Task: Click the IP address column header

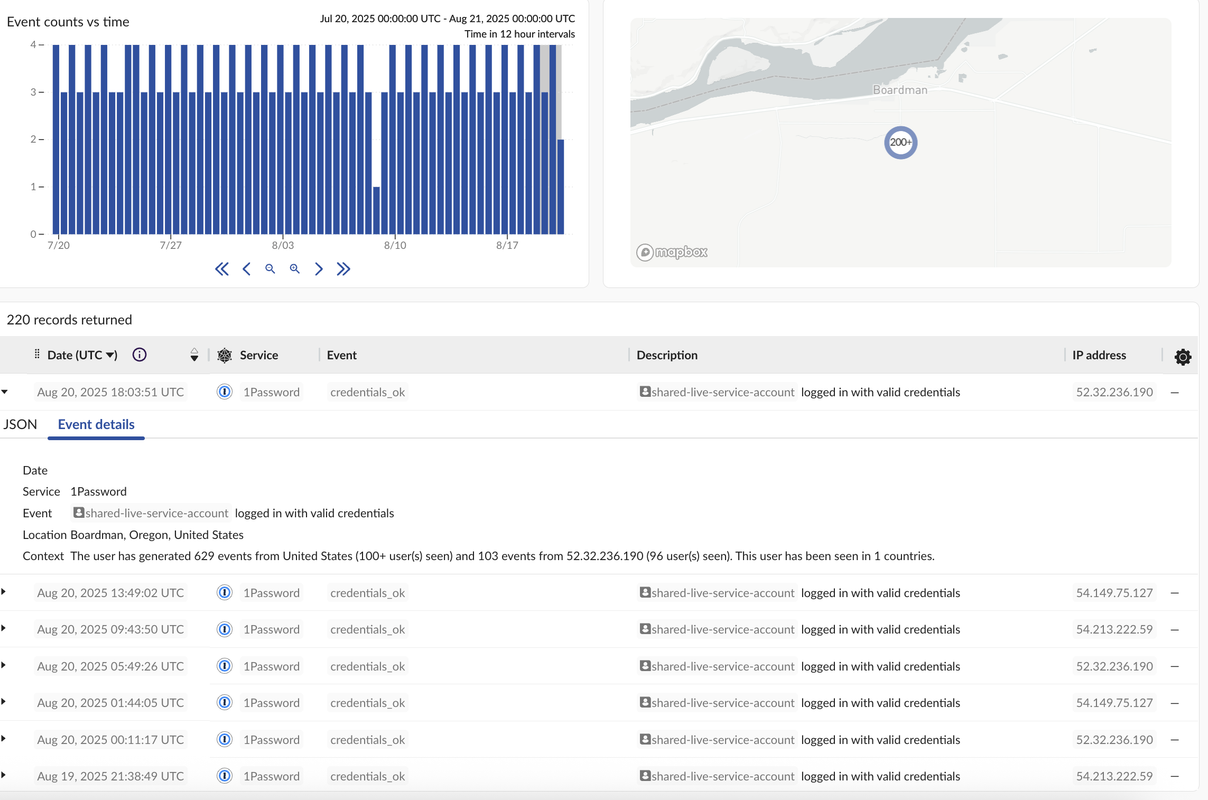Action: click(x=1099, y=355)
